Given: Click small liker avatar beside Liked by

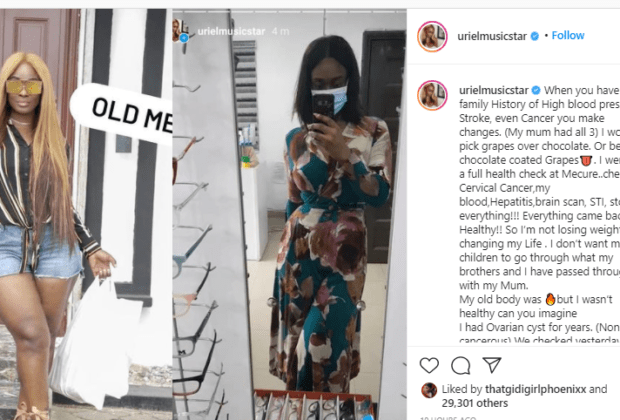Looking at the screenshot, I should 429,390.
